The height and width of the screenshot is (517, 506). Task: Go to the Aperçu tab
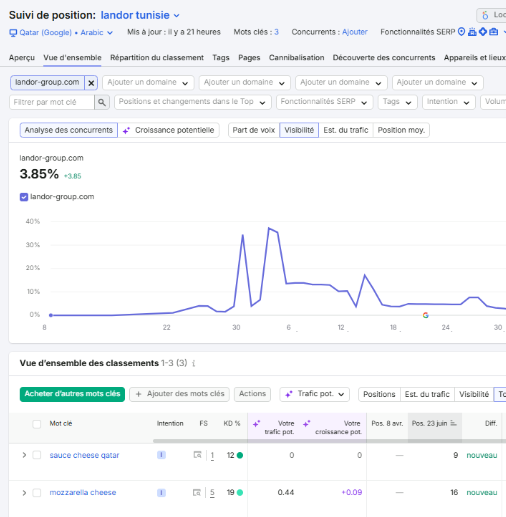[x=22, y=58]
